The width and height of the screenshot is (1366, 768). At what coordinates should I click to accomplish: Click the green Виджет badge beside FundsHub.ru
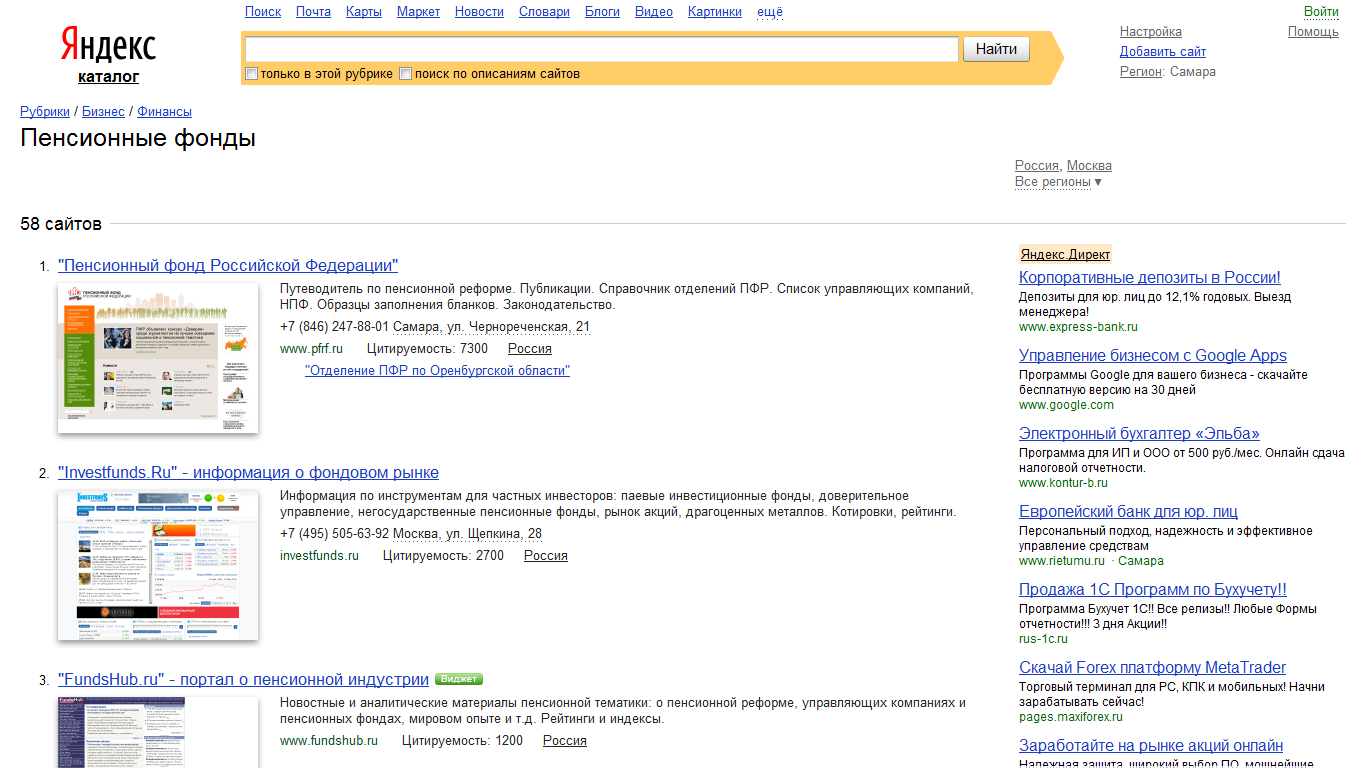tap(459, 680)
